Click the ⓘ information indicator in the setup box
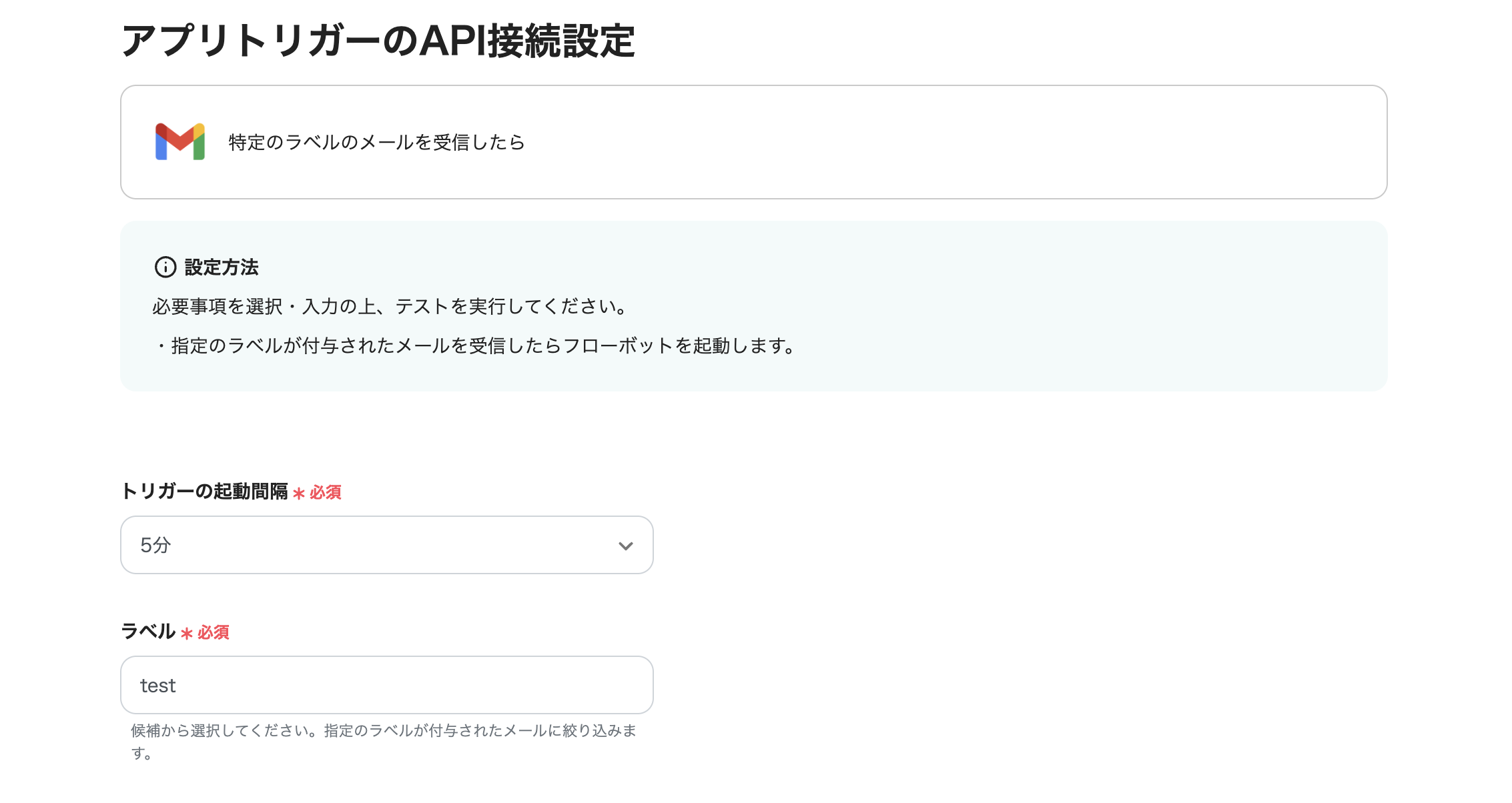 [165, 267]
